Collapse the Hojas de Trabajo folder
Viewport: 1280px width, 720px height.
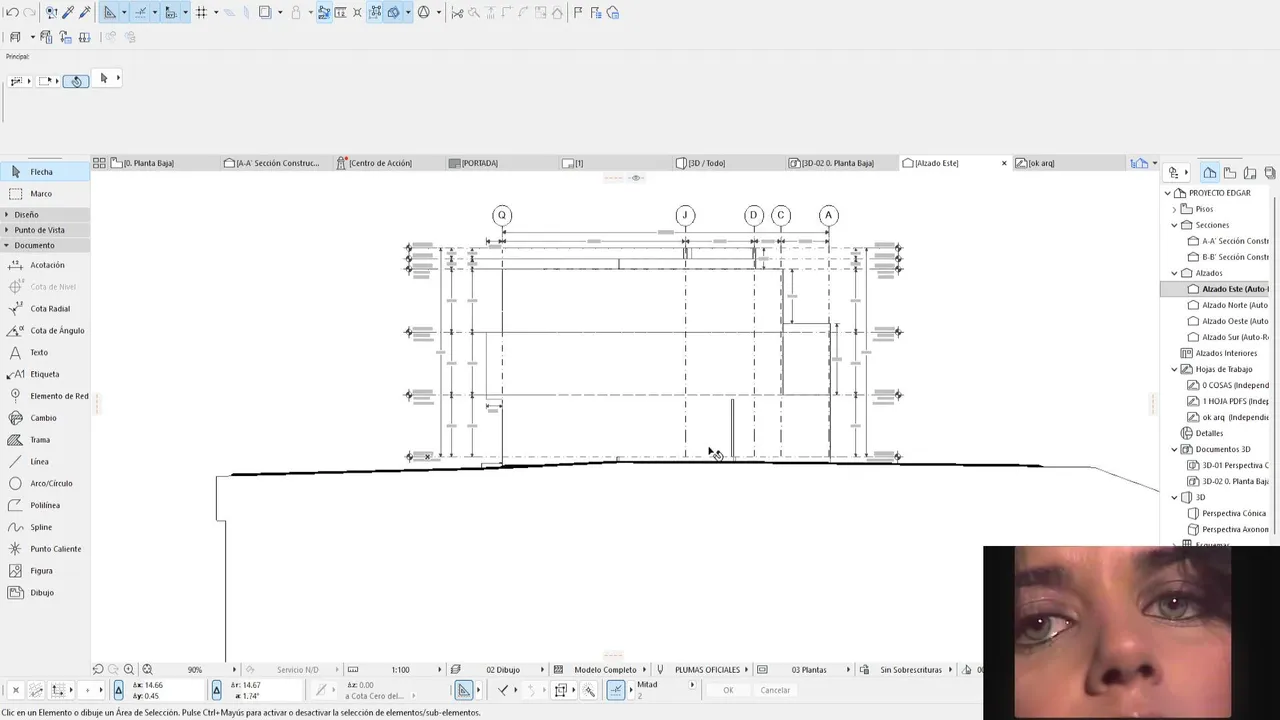[1175, 369]
